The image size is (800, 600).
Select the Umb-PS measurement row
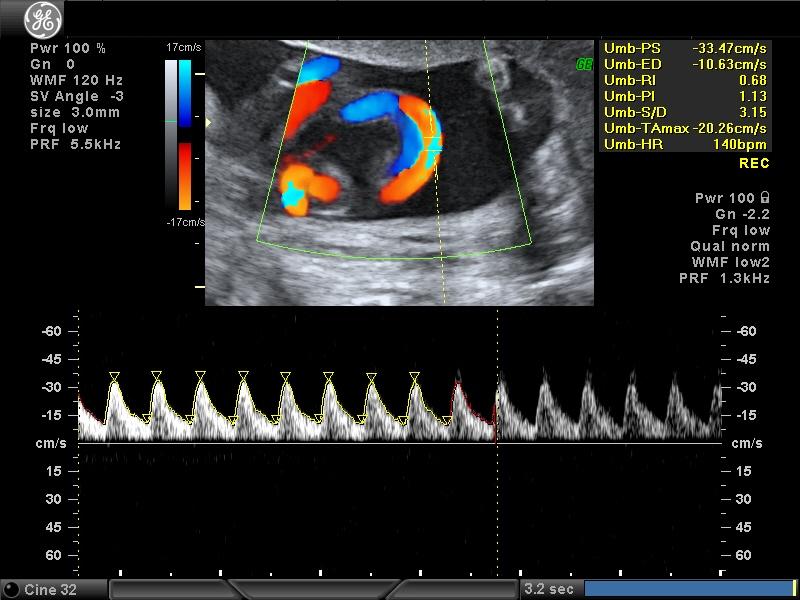click(685, 49)
